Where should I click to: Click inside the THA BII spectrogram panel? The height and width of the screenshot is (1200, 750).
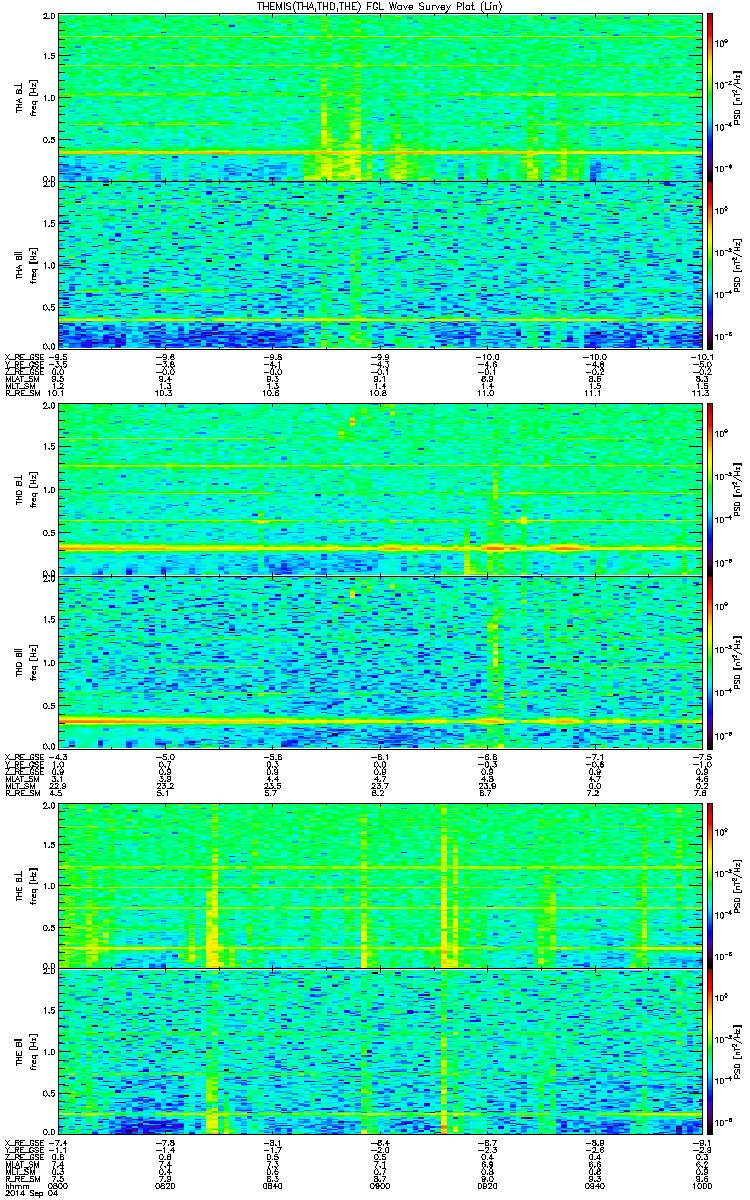380,266
